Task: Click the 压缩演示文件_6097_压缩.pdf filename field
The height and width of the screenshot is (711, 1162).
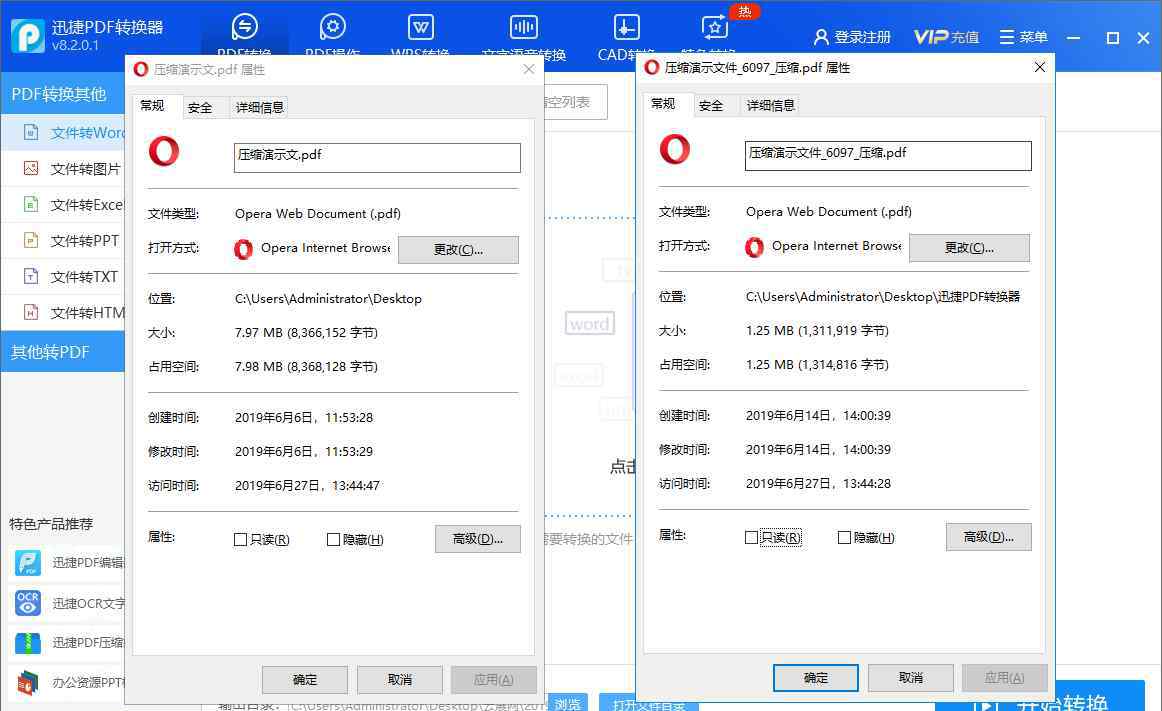Action: pyautogui.click(x=888, y=156)
